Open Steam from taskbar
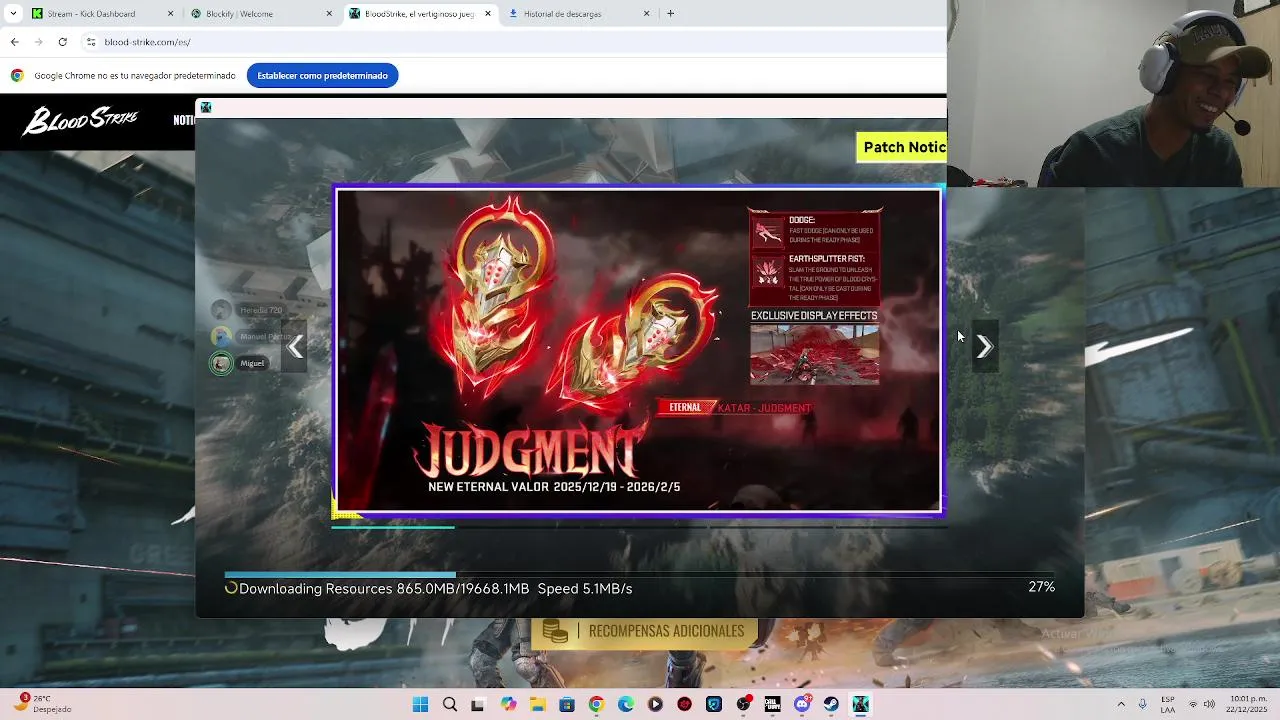 pos(831,704)
